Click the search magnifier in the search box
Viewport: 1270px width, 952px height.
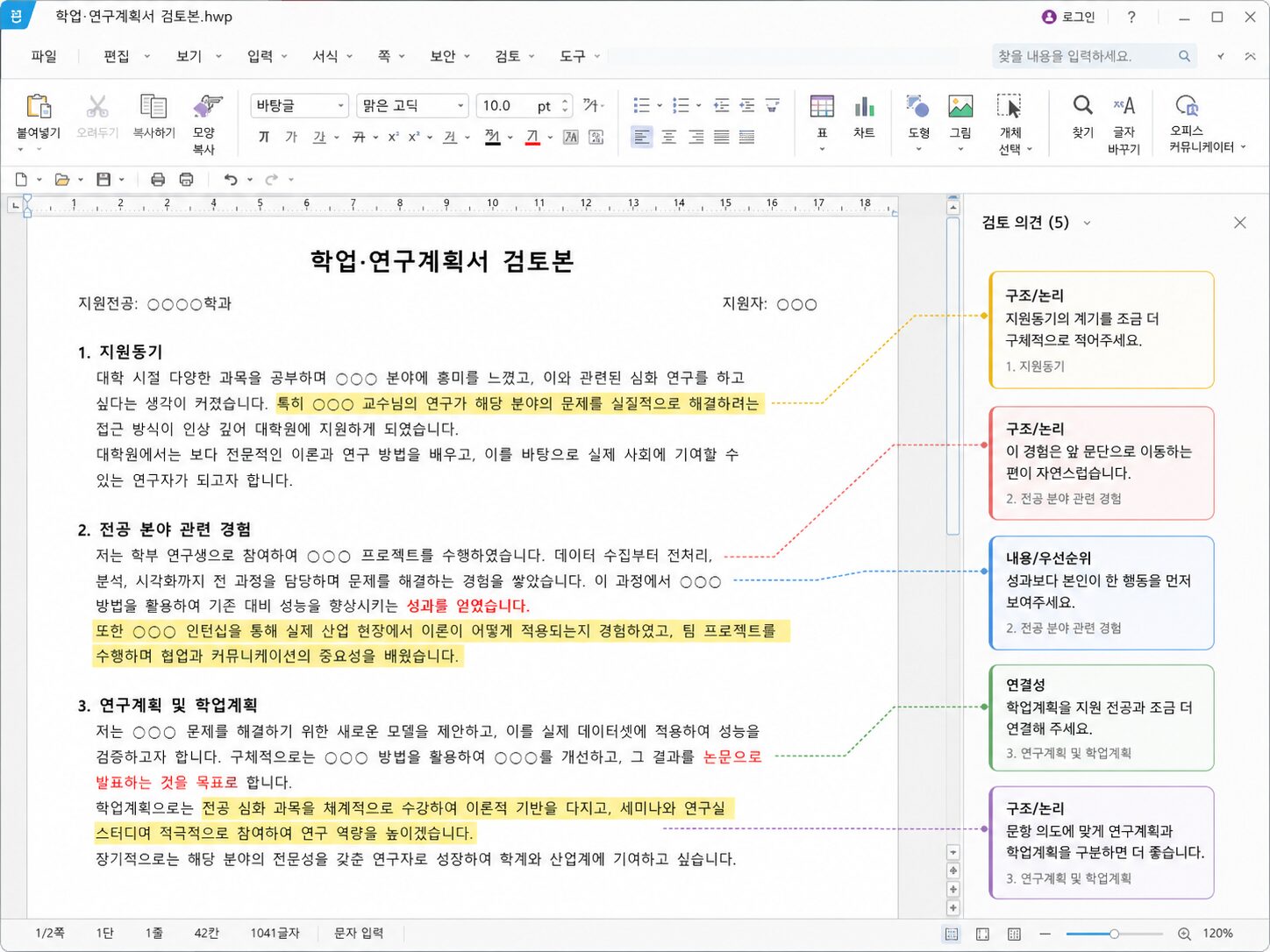pos(1184,56)
